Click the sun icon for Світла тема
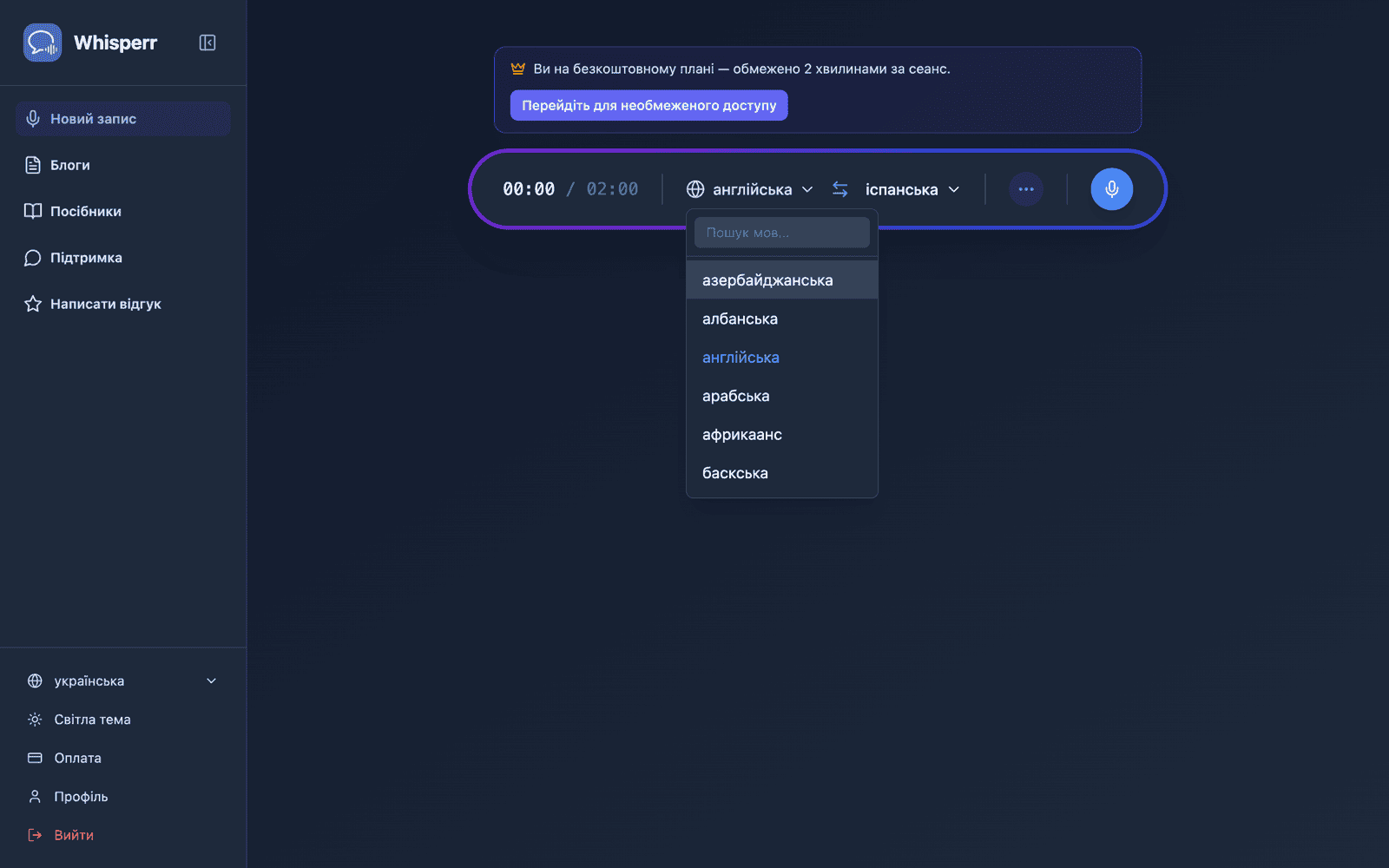The image size is (1389, 868). click(x=35, y=720)
